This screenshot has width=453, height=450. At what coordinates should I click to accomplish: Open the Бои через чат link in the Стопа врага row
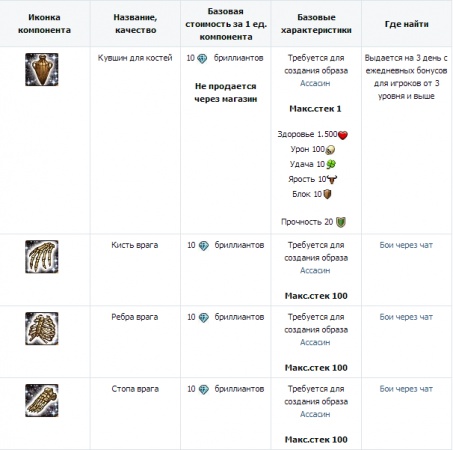tap(406, 389)
